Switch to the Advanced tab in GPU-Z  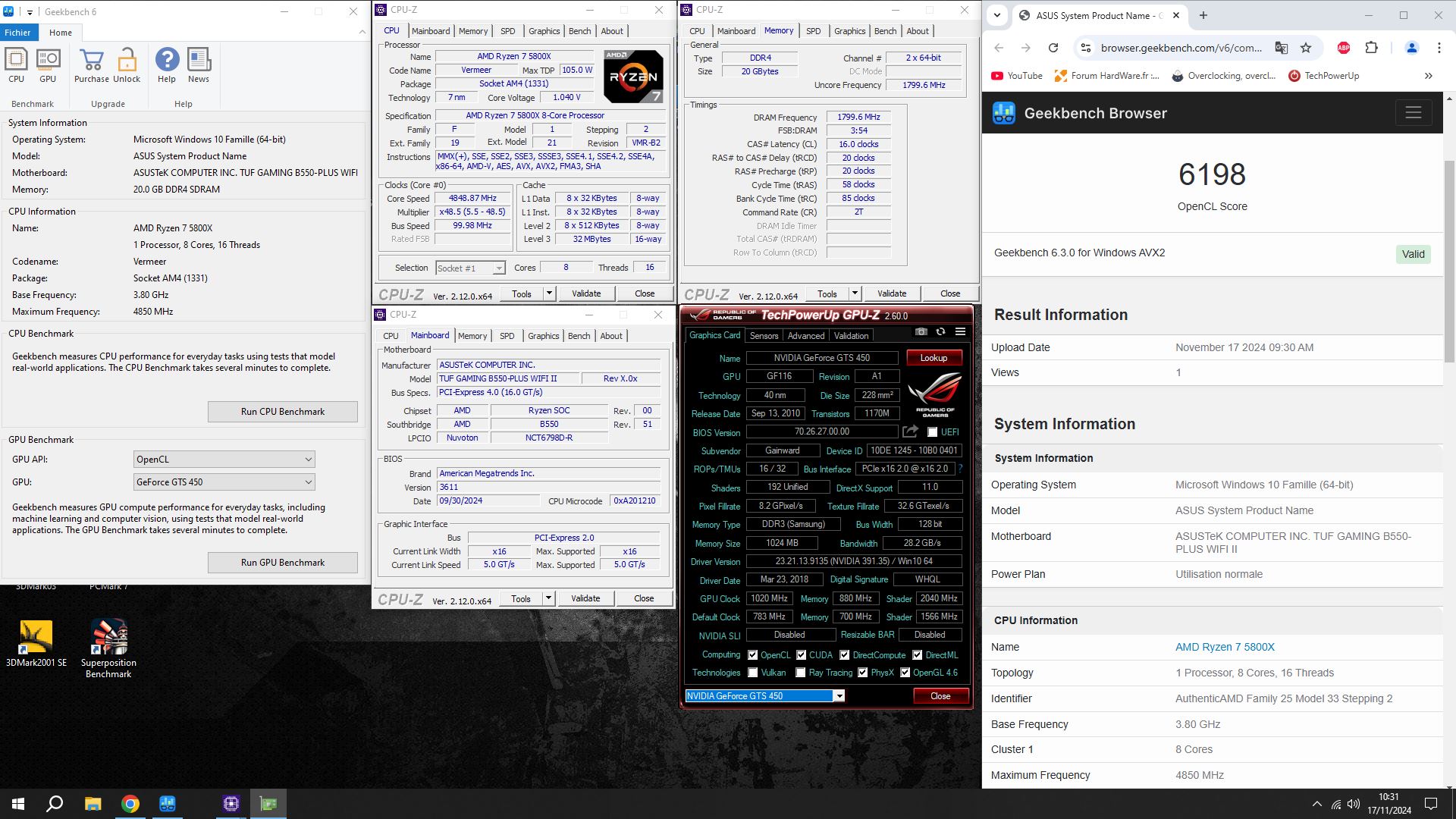(805, 336)
